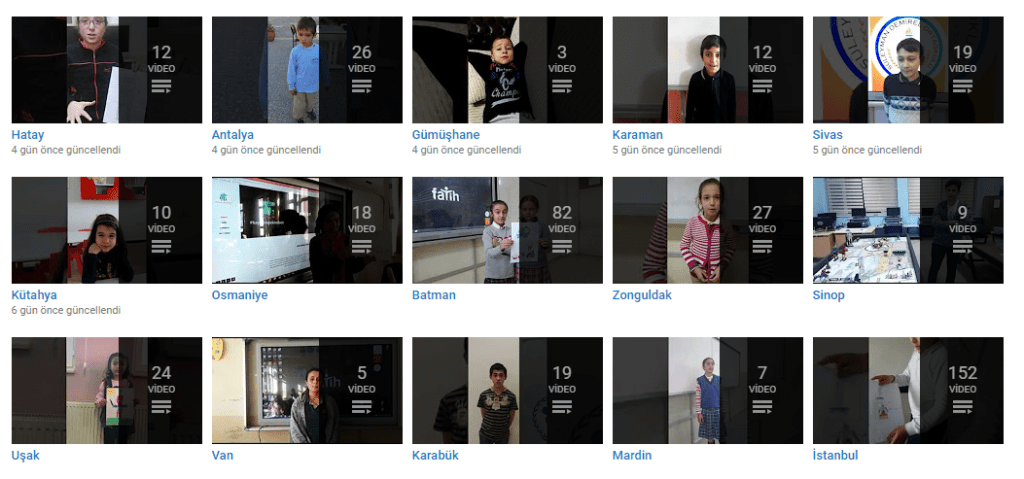The width and height of the screenshot is (1024, 479).
Task: Click the playlist icon on Sivas thumbnail
Action: [963, 86]
